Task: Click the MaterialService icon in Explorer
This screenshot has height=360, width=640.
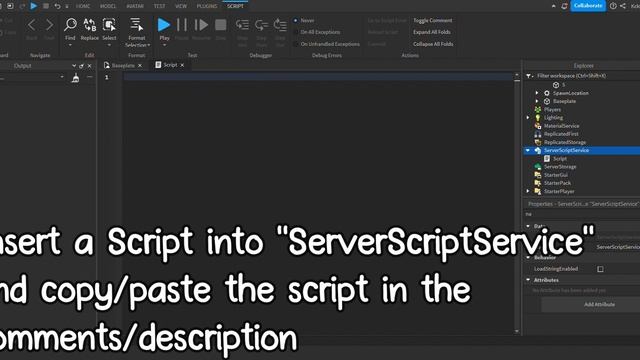Action: (538, 126)
